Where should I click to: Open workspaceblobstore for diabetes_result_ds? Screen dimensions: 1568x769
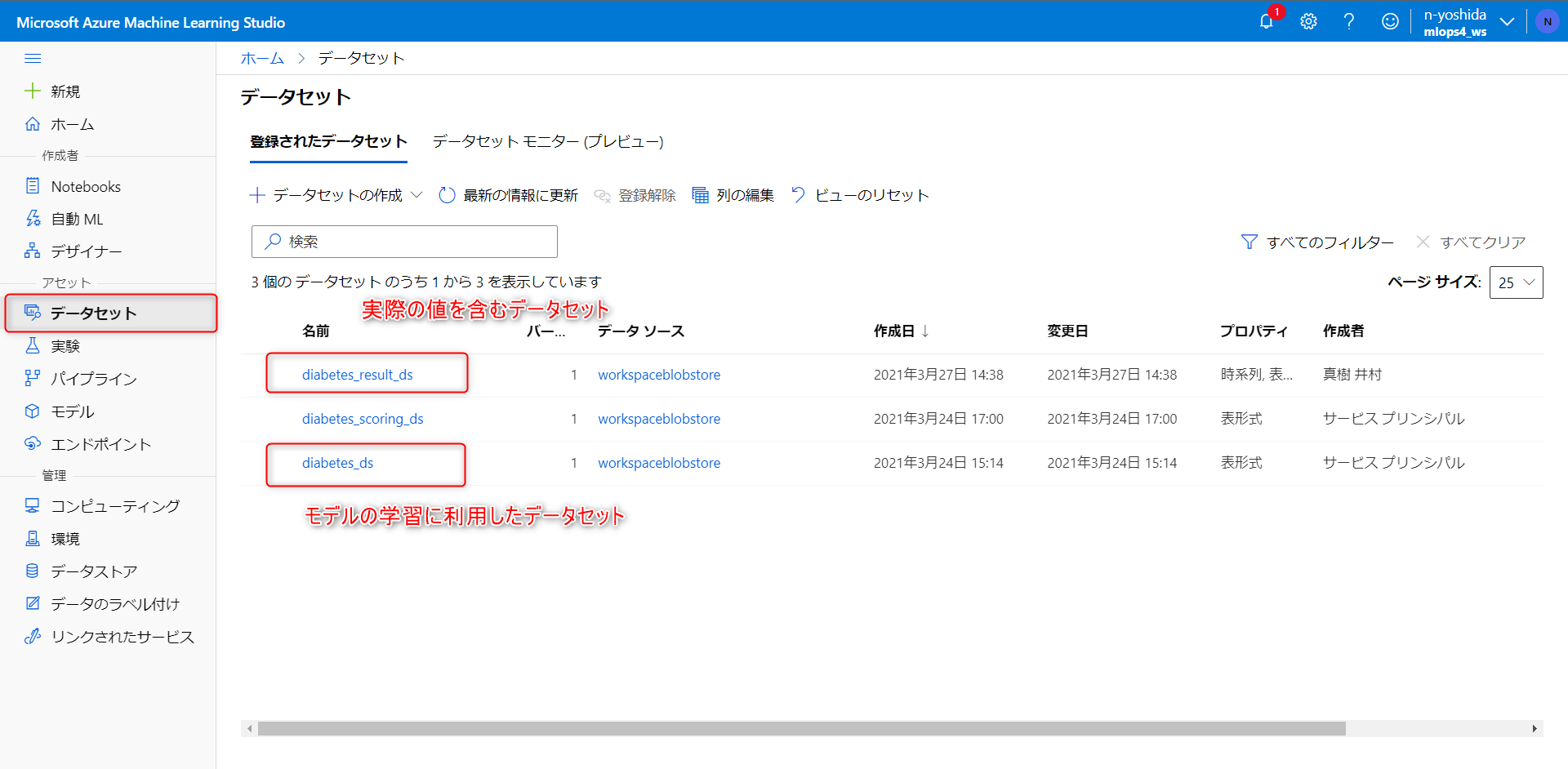click(x=659, y=375)
